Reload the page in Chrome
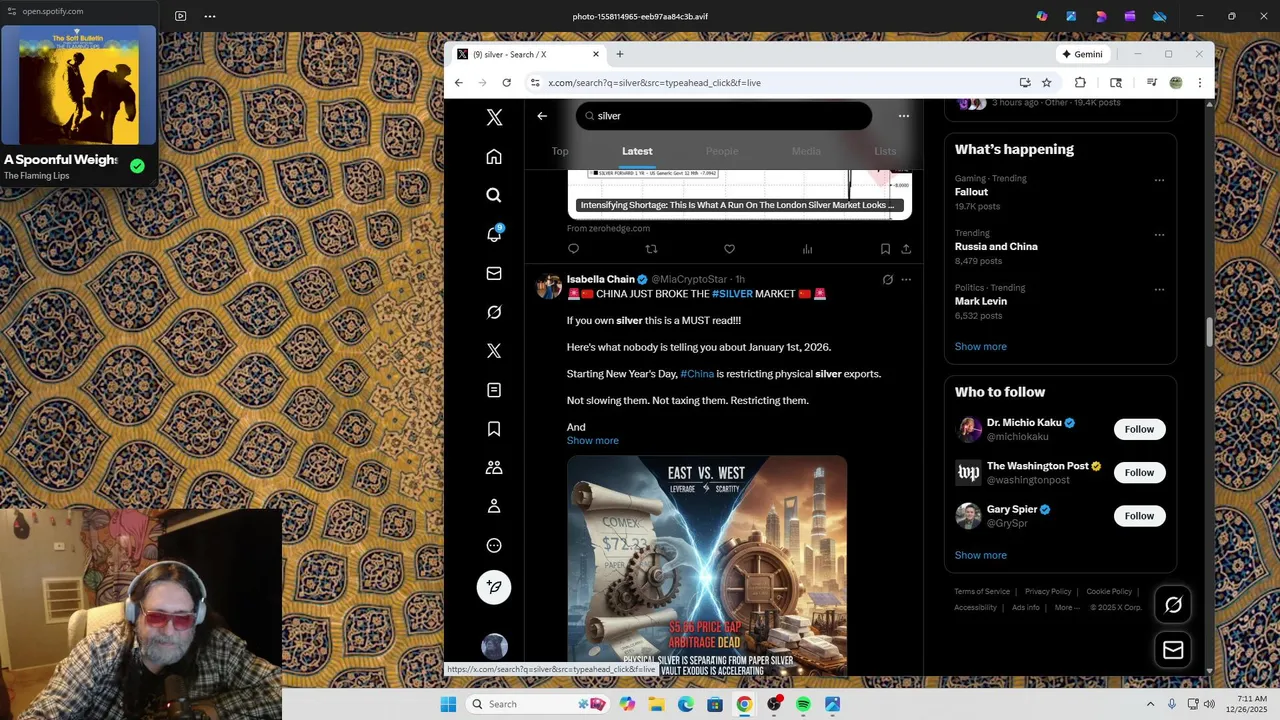Screen dimensions: 1280x720 (507, 83)
